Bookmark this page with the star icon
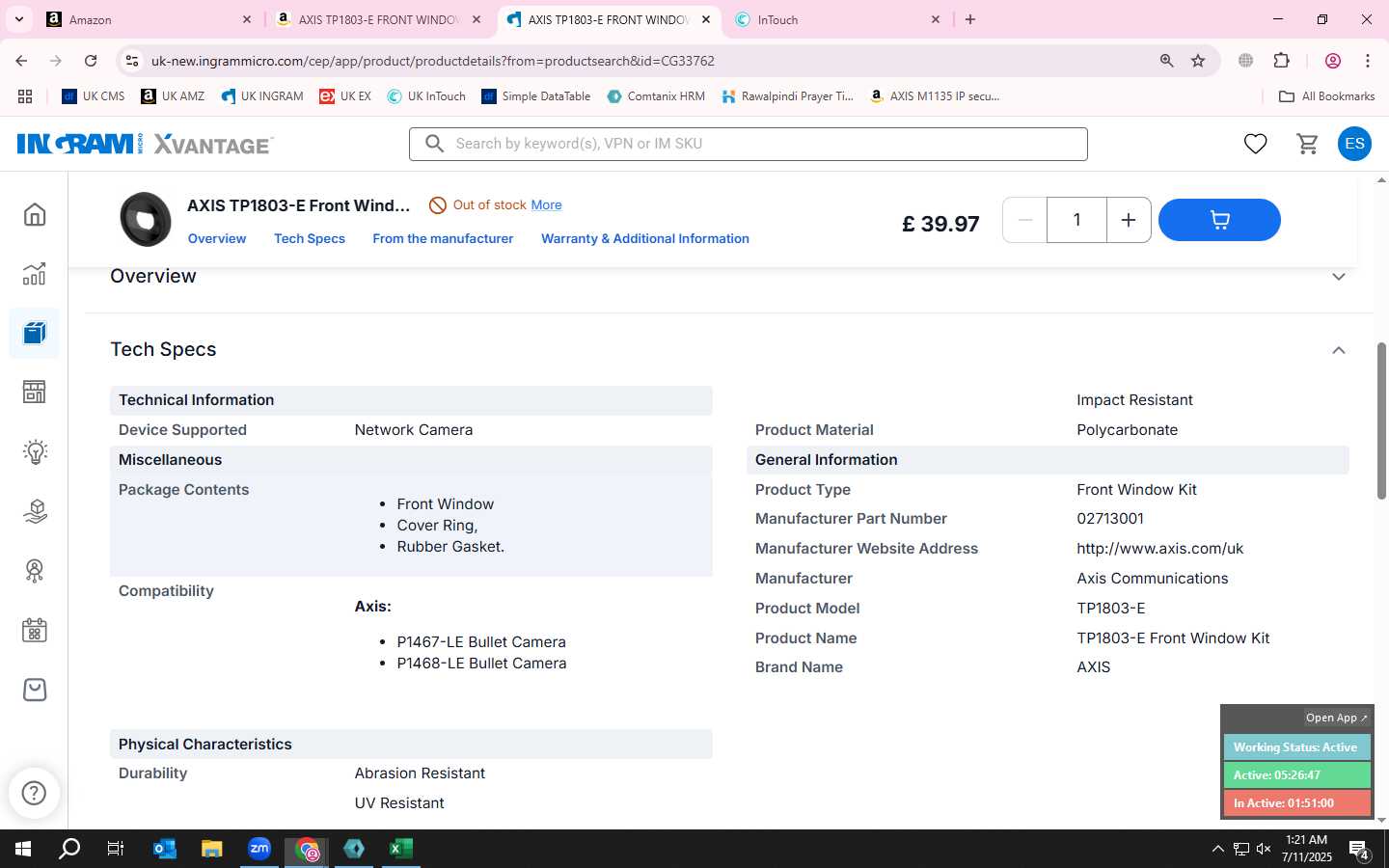This screenshot has width=1389, height=868. 1198,61
